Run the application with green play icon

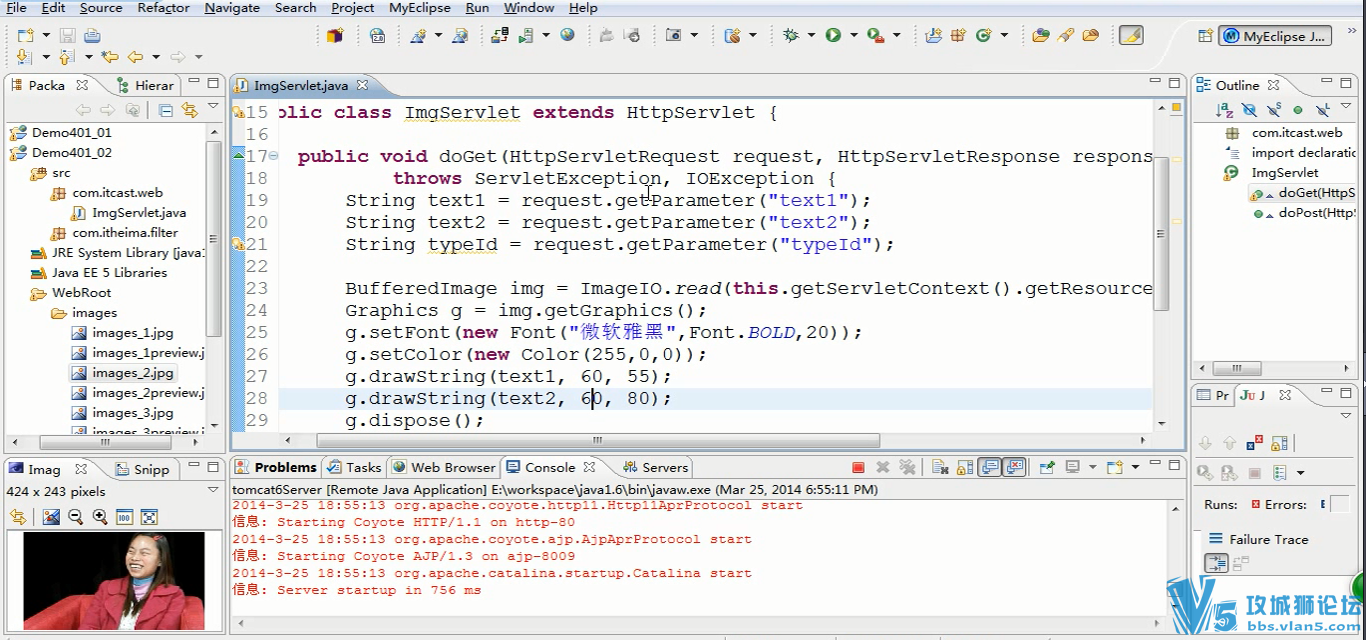(x=833, y=36)
